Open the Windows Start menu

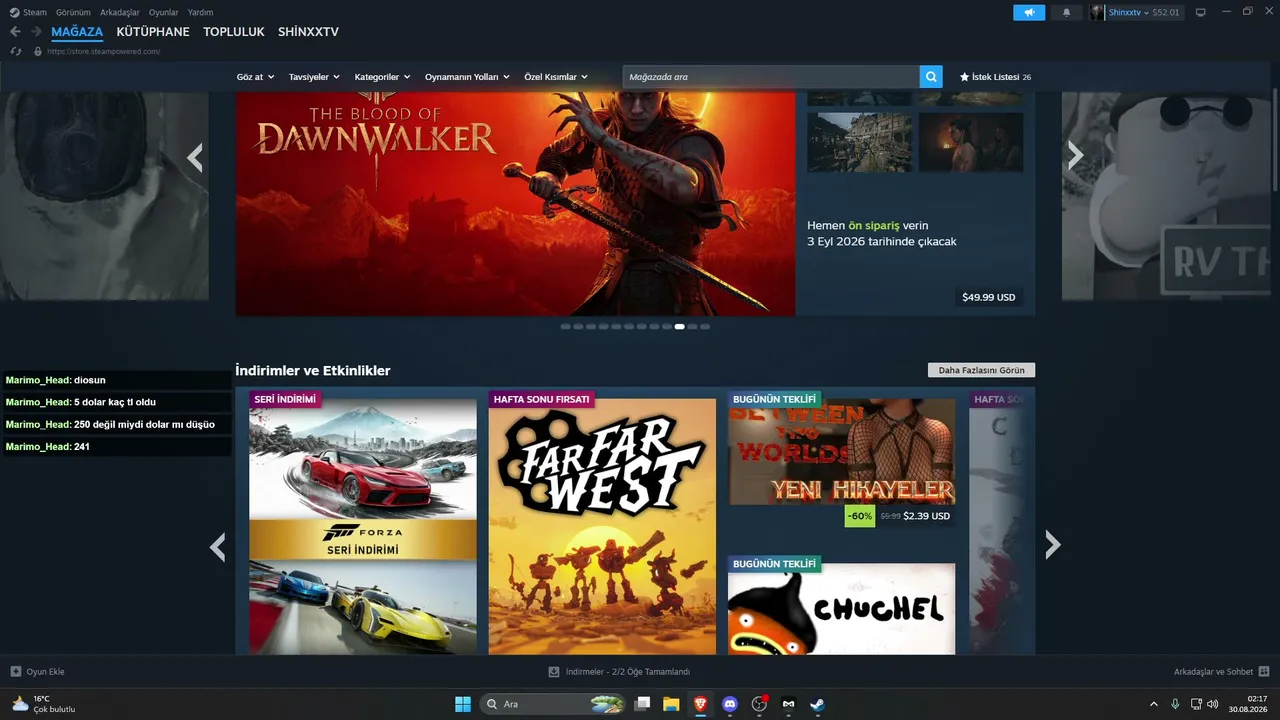(x=463, y=704)
